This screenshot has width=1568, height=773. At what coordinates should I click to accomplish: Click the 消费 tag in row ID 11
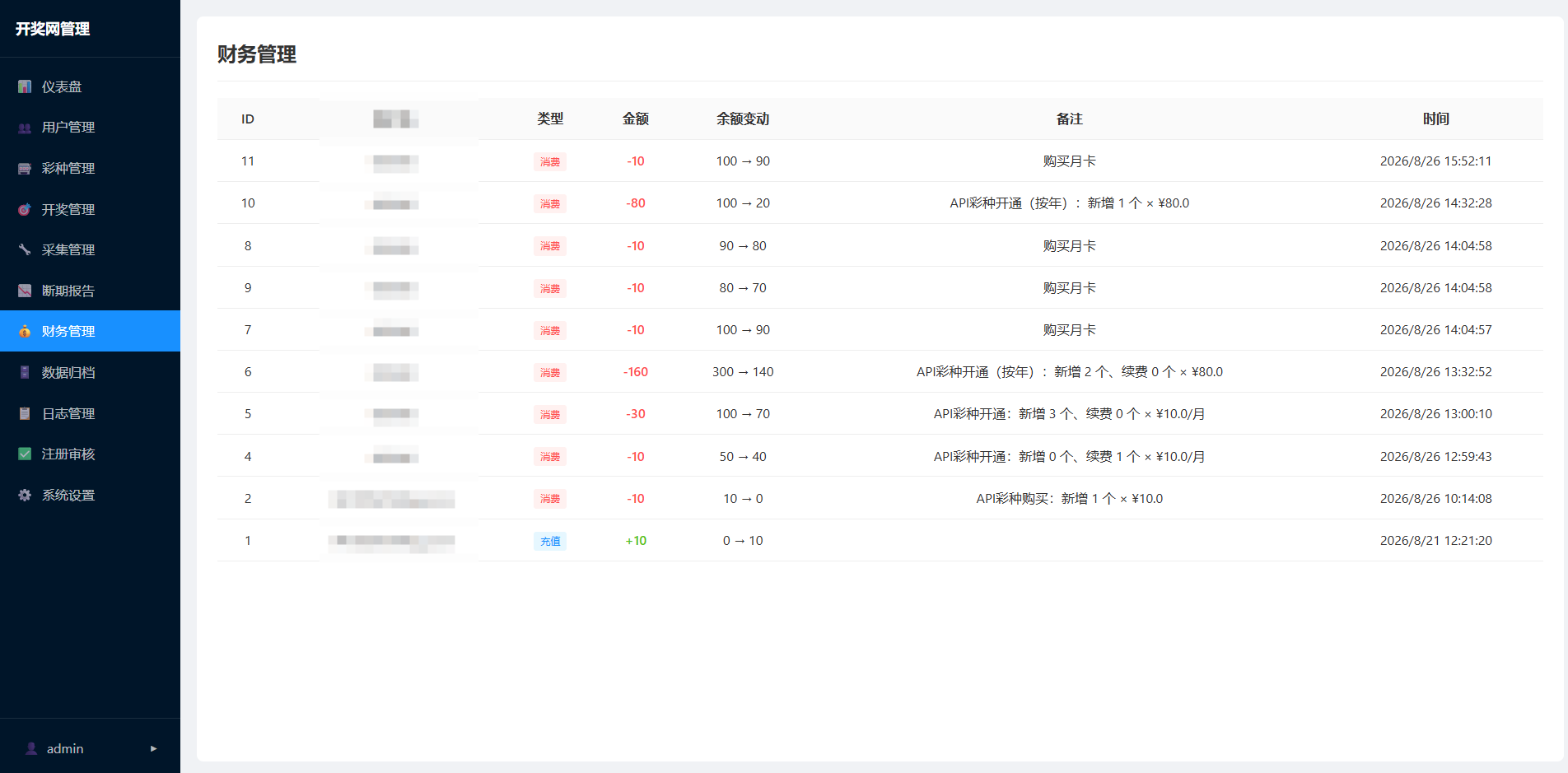550,162
